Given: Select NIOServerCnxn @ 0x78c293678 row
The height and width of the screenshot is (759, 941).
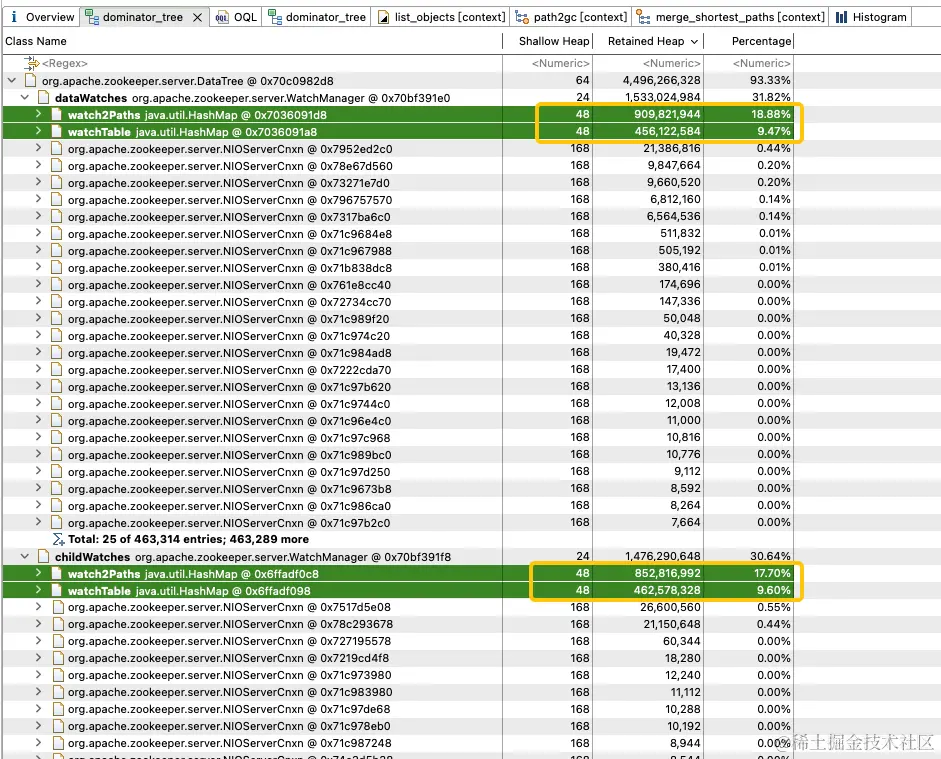Looking at the screenshot, I should tap(398, 624).
